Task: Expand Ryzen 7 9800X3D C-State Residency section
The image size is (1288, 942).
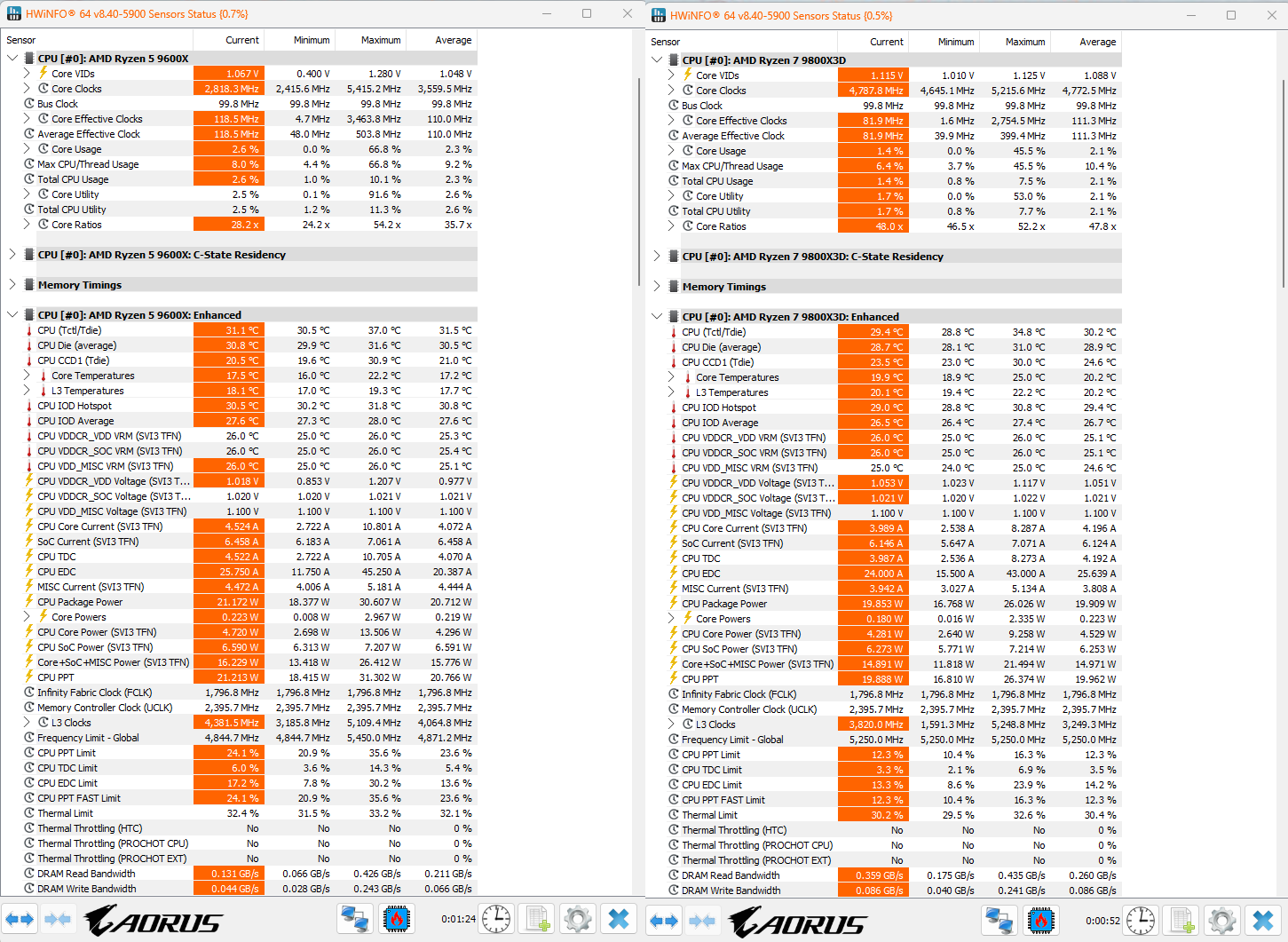Action: (x=657, y=257)
